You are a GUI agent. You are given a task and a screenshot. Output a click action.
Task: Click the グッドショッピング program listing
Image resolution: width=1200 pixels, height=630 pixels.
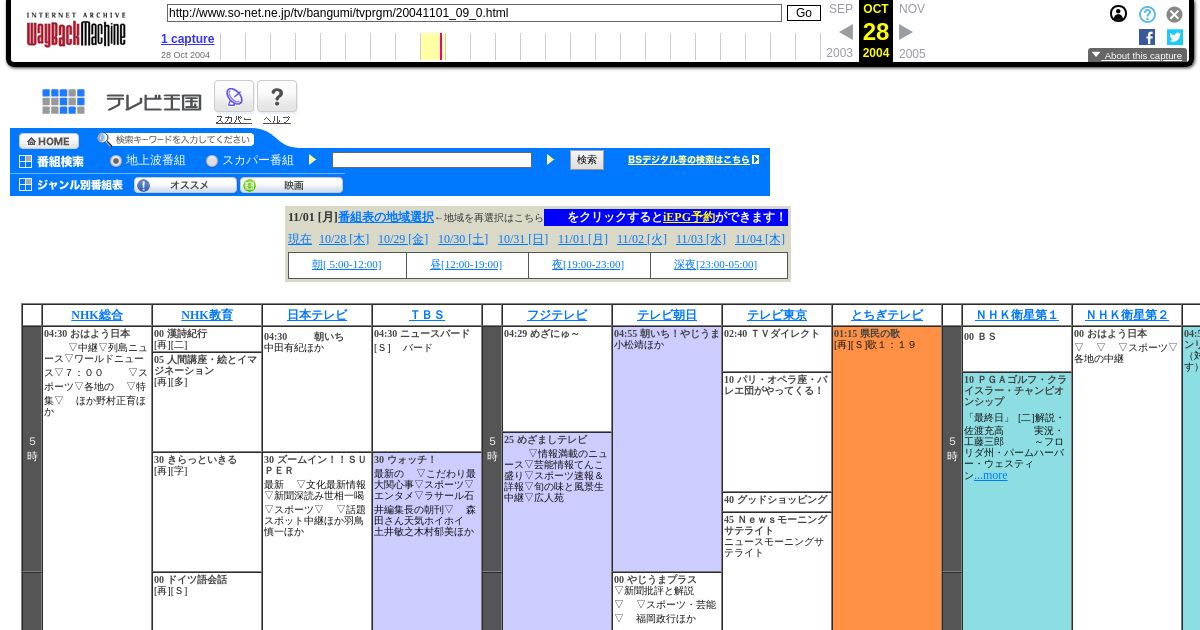click(777, 502)
